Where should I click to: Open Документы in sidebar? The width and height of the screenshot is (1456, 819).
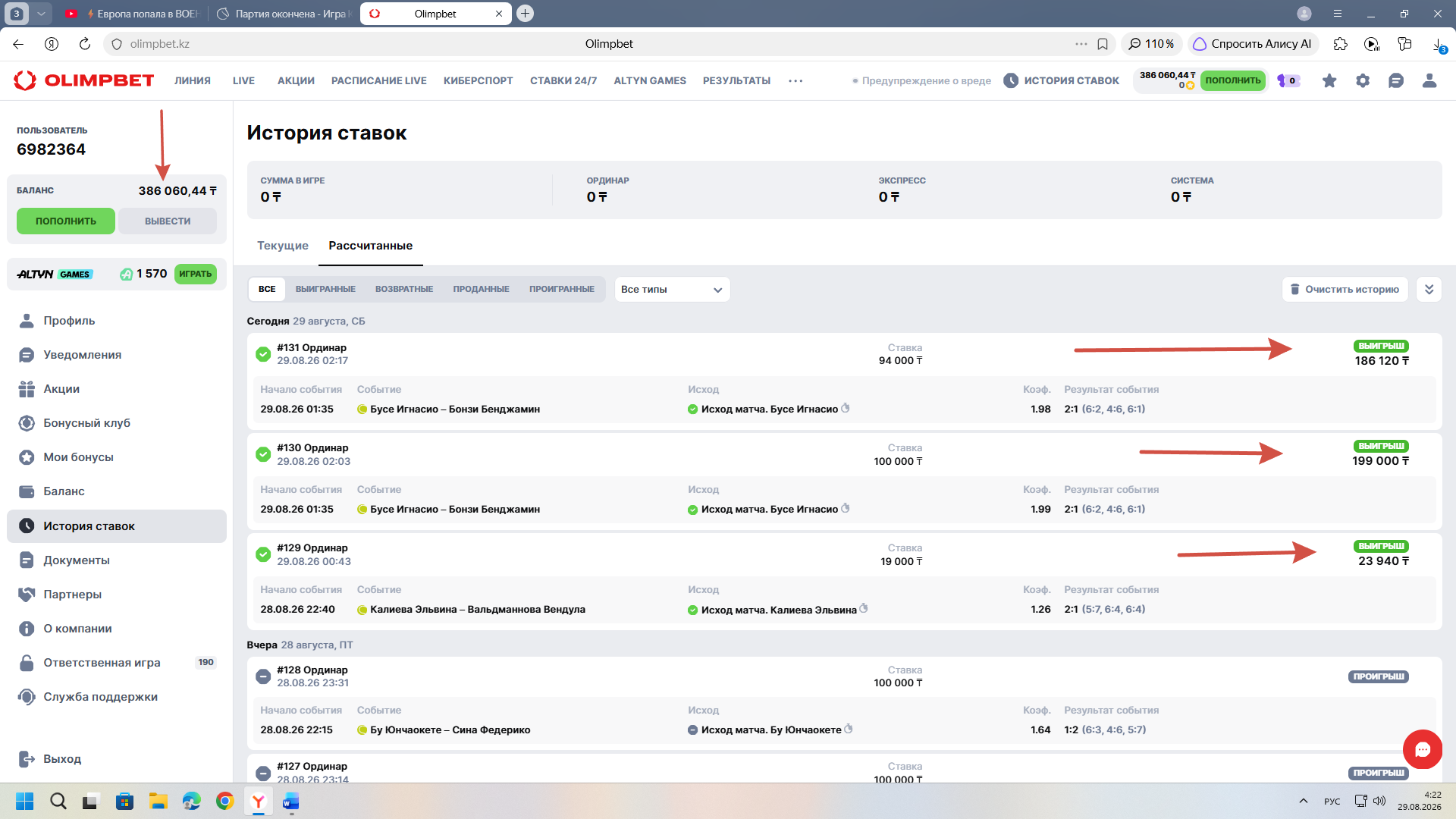[117, 560]
